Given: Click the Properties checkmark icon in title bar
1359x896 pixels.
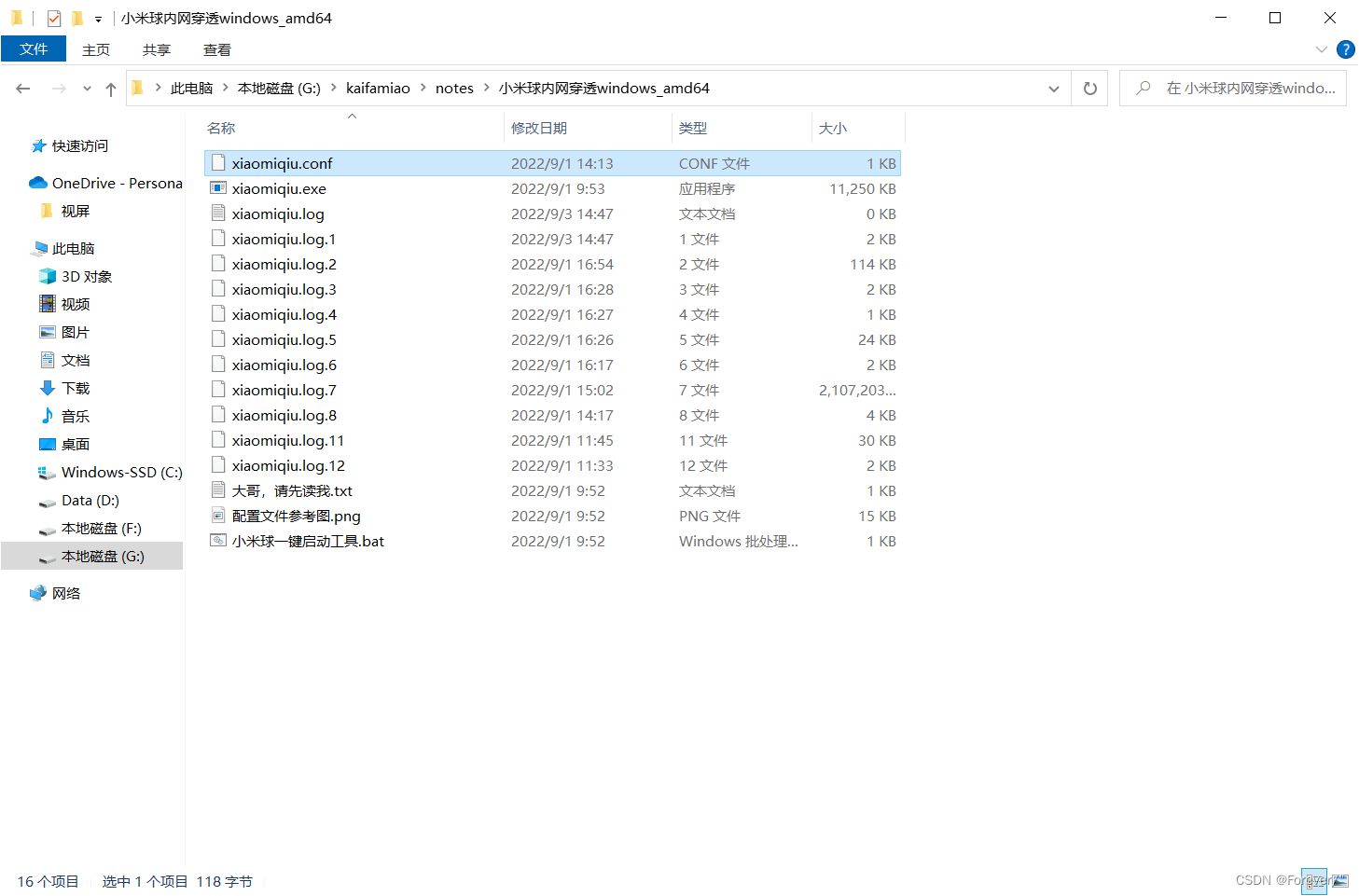Looking at the screenshot, I should tap(54, 18).
